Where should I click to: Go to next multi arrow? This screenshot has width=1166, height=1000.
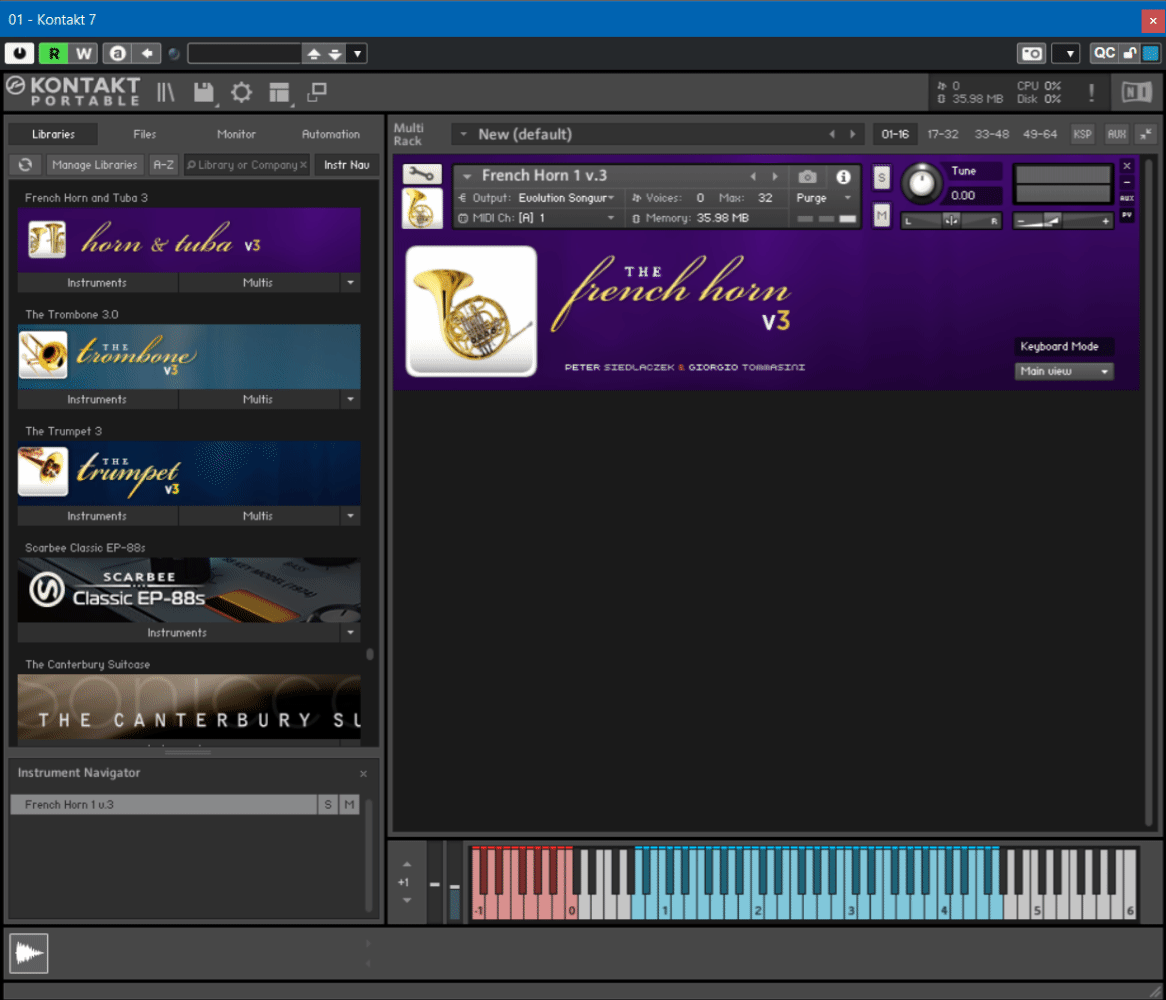853,135
